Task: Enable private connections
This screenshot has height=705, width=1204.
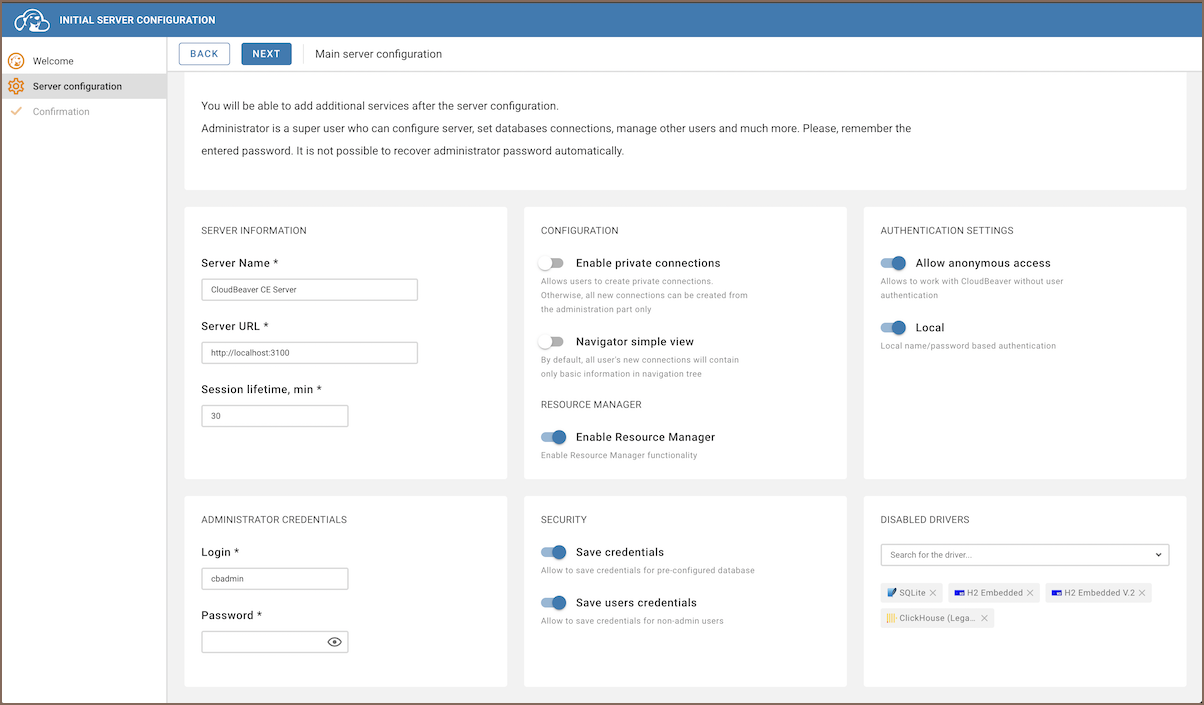Action: 551,262
